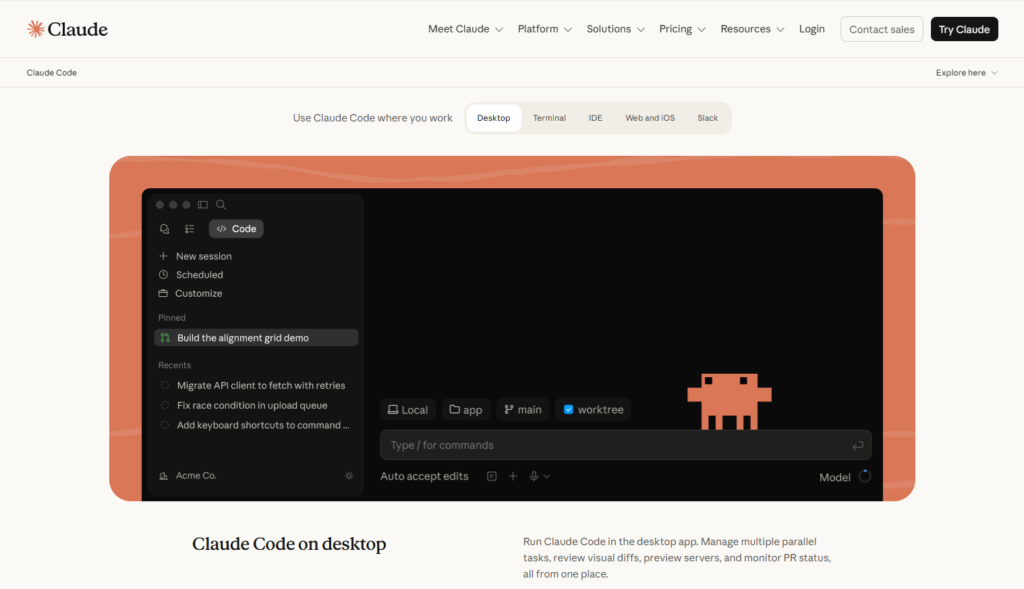
Task: Click the Acme Co. organization icon
Action: (x=163, y=476)
